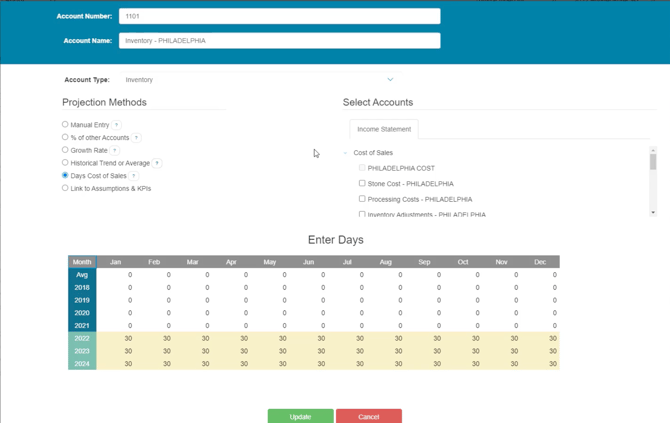The height and width of the screenshot is (423, 670).
Task: Select the Manual Entry projection method
Action: pos(65,125)
